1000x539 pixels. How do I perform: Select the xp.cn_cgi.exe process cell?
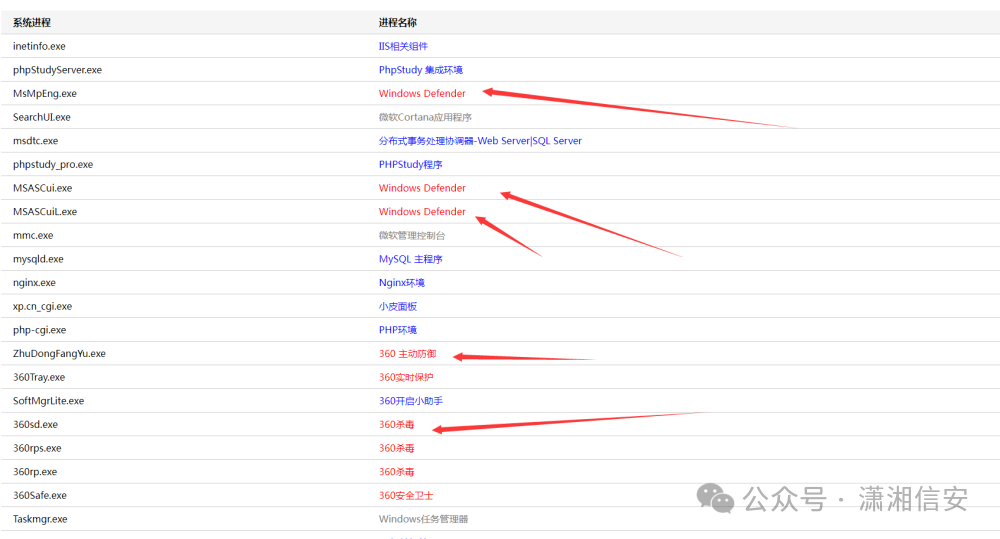[x=43, y=306]
